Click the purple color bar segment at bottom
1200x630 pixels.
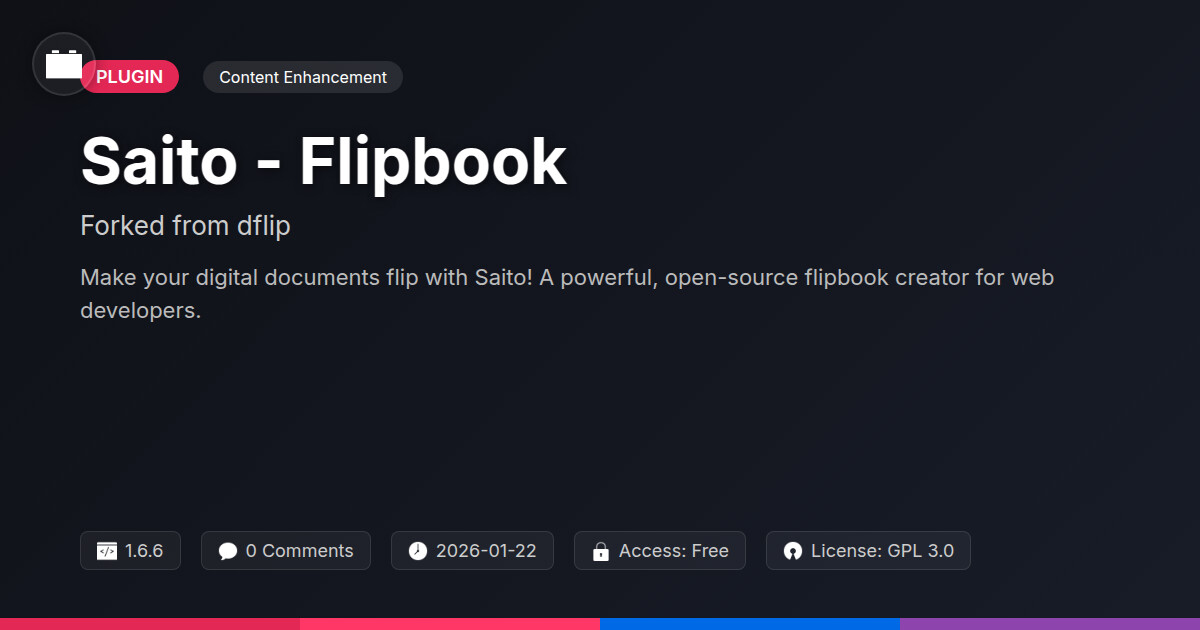pyautogui.click(x=1050, y=624)
